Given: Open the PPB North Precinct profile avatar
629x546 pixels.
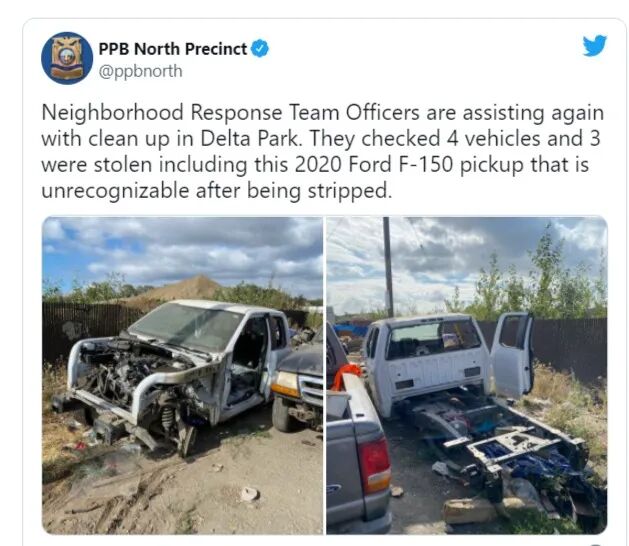Looking at the screenshot, I should [67, 58].
